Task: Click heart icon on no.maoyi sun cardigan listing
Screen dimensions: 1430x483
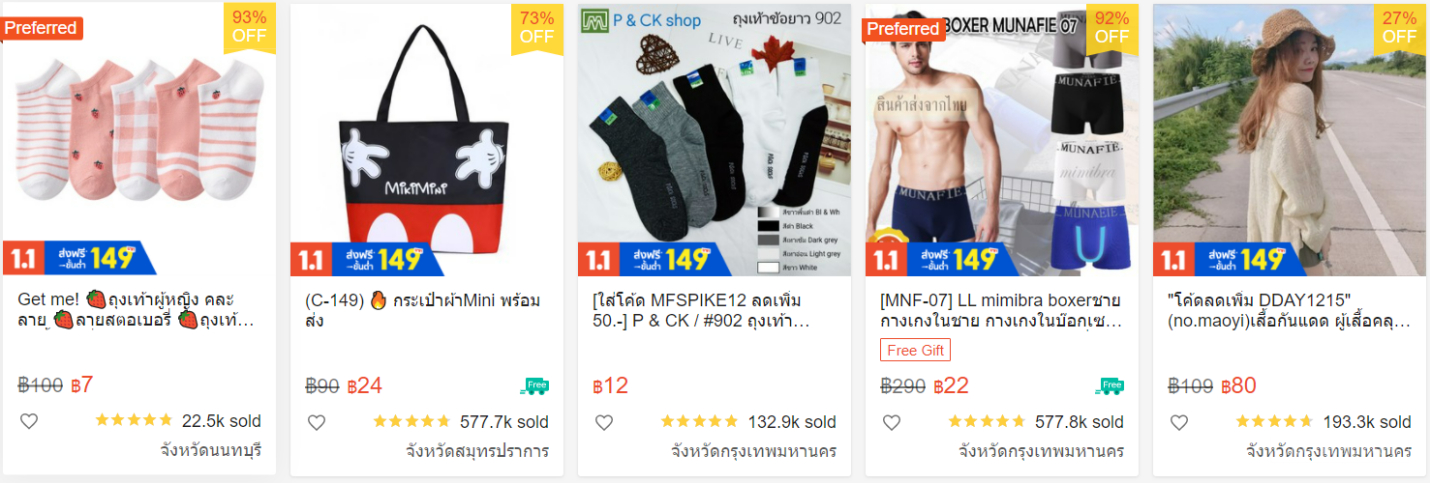Action: click(1179, 422)
